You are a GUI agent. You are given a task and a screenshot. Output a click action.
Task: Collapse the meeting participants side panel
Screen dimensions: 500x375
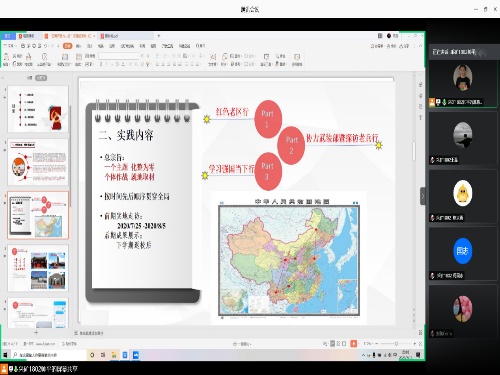423,196
